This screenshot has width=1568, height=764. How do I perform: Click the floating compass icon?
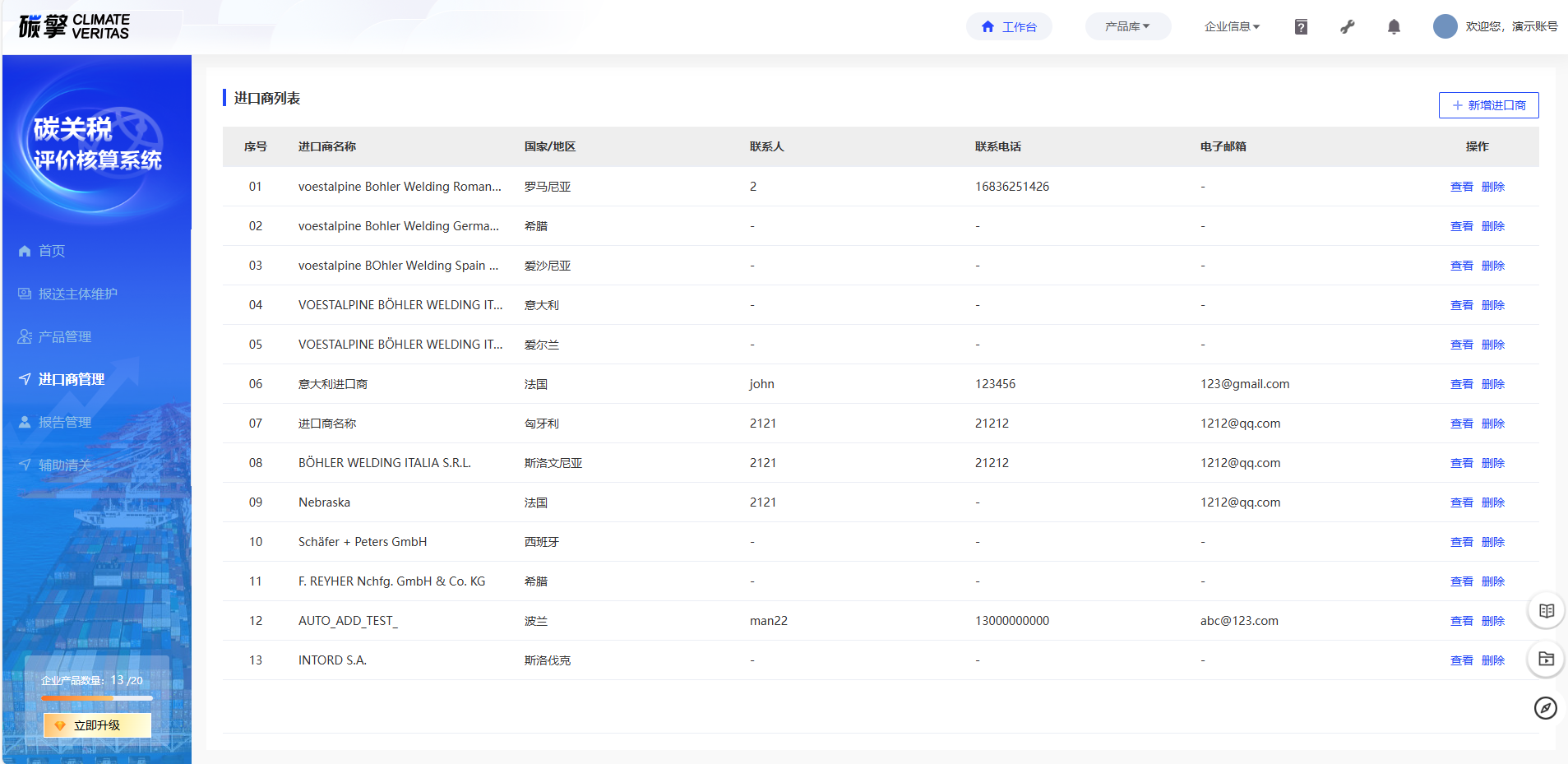point(1546,707)
